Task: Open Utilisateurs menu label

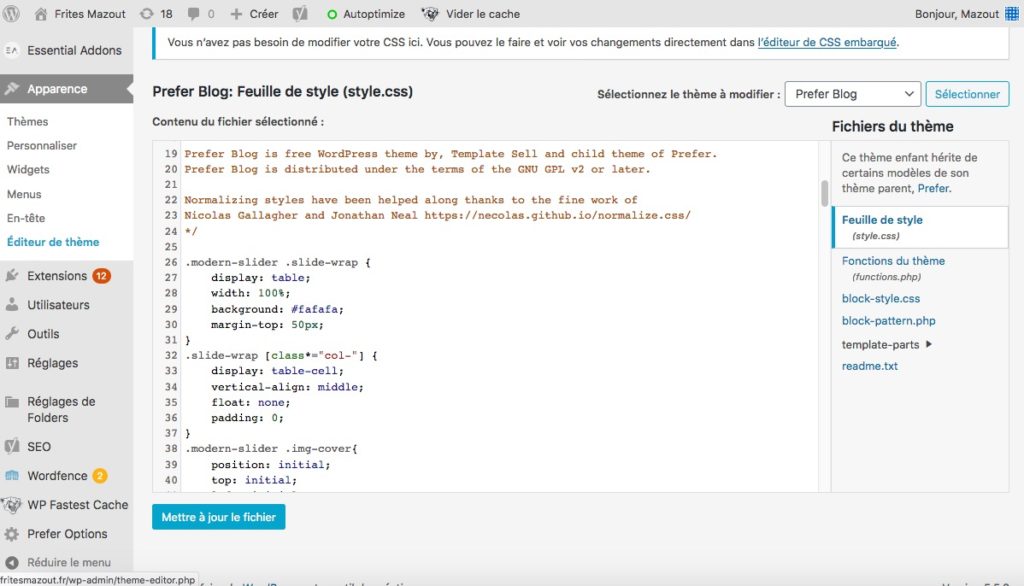Action: (x=58, y=304)
